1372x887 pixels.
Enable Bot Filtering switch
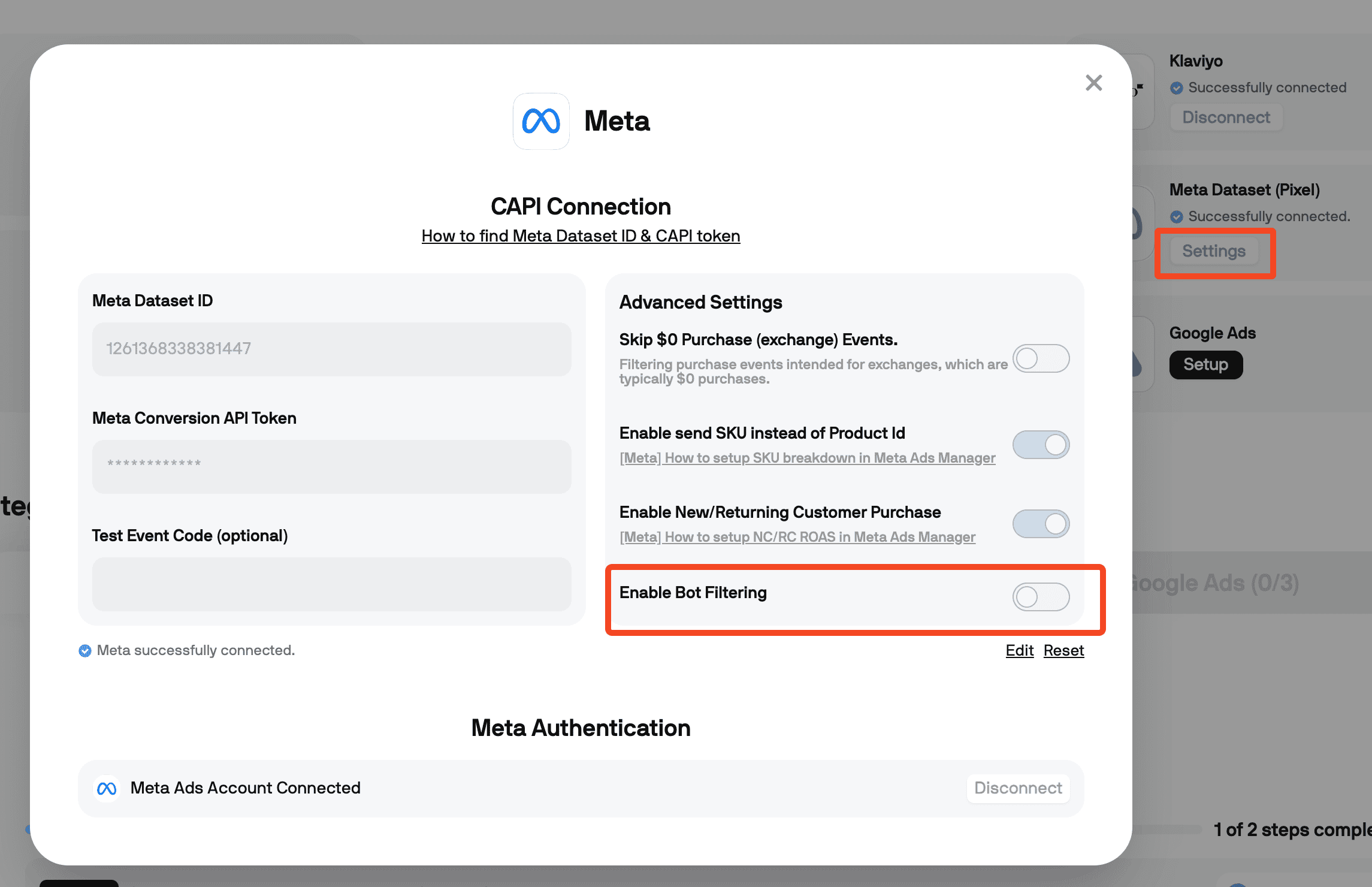(x=1041, y=597)
